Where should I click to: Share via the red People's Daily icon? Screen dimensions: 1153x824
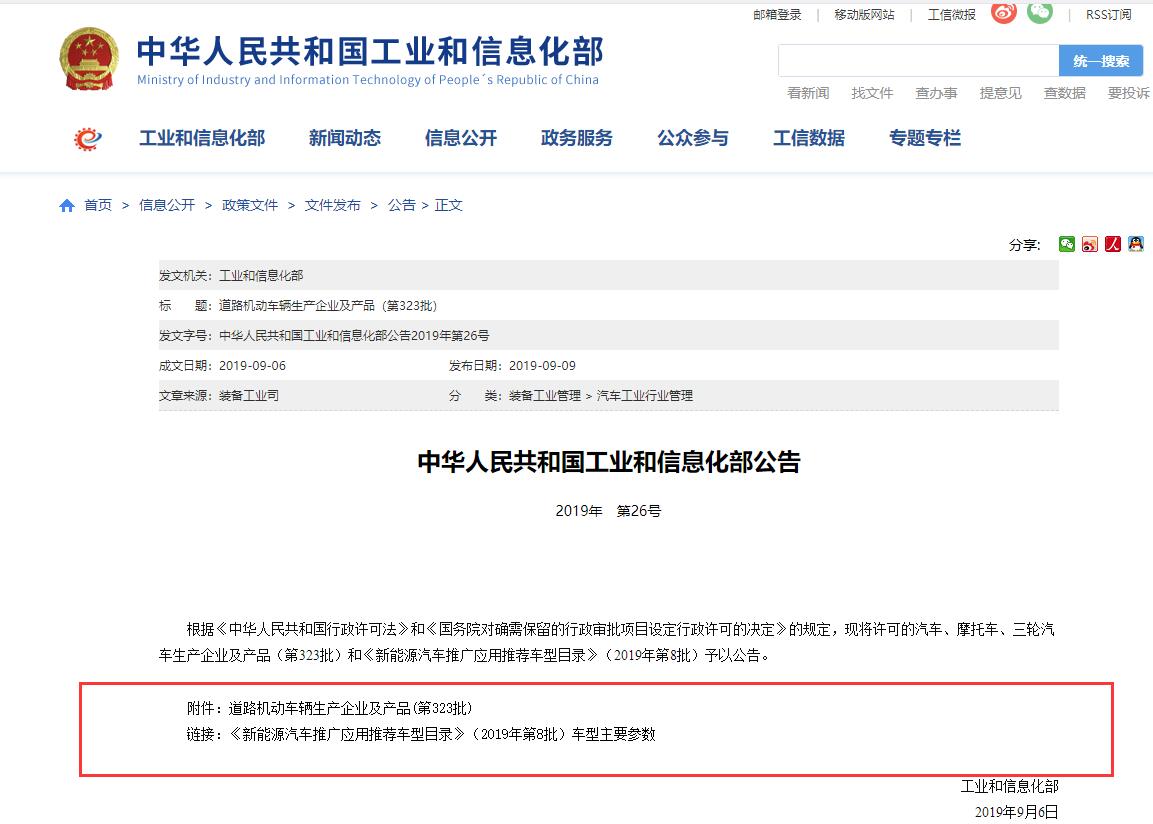coord(1113,244)
